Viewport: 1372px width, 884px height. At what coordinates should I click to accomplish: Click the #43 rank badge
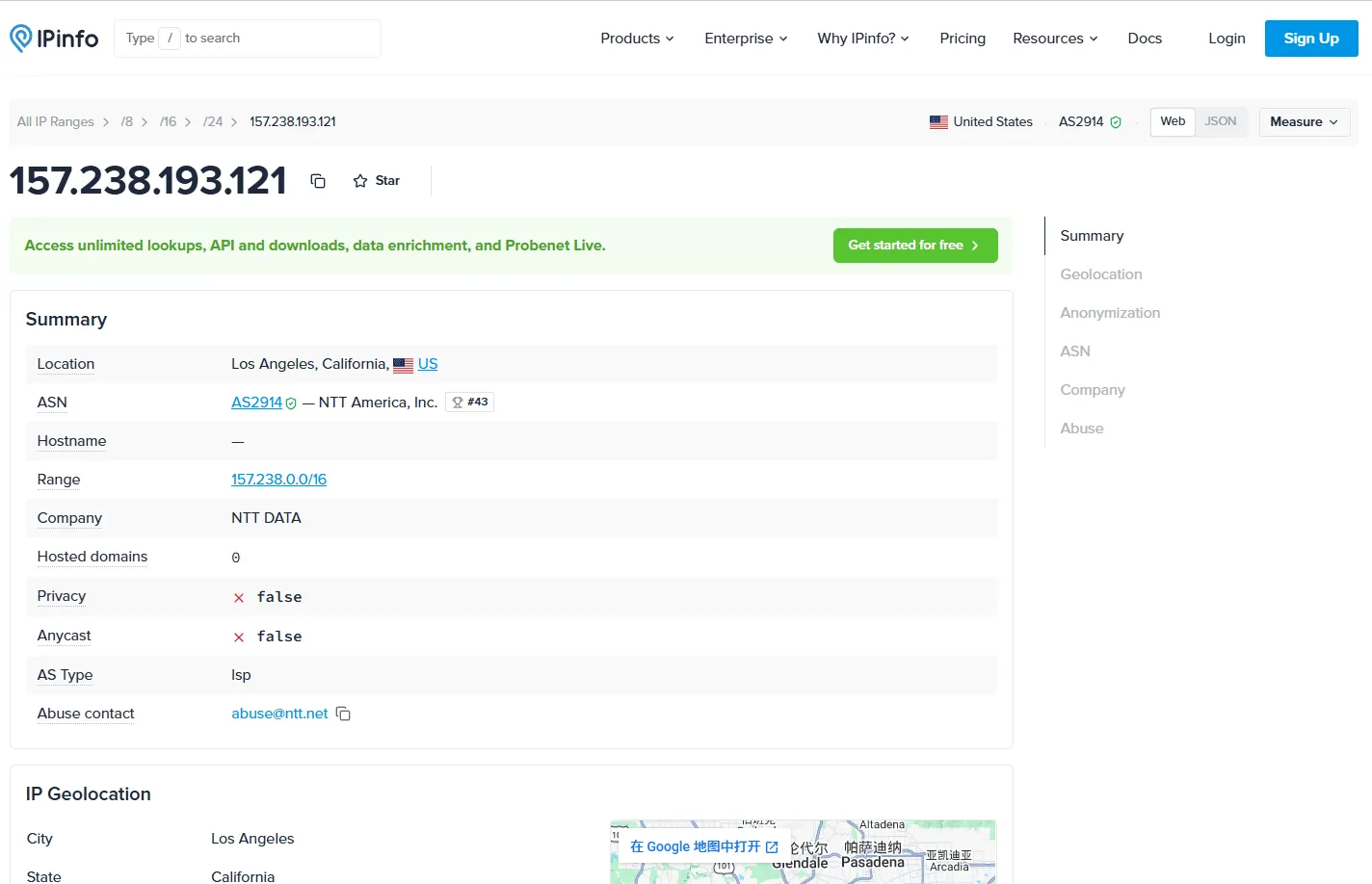(x=470, y=403)
